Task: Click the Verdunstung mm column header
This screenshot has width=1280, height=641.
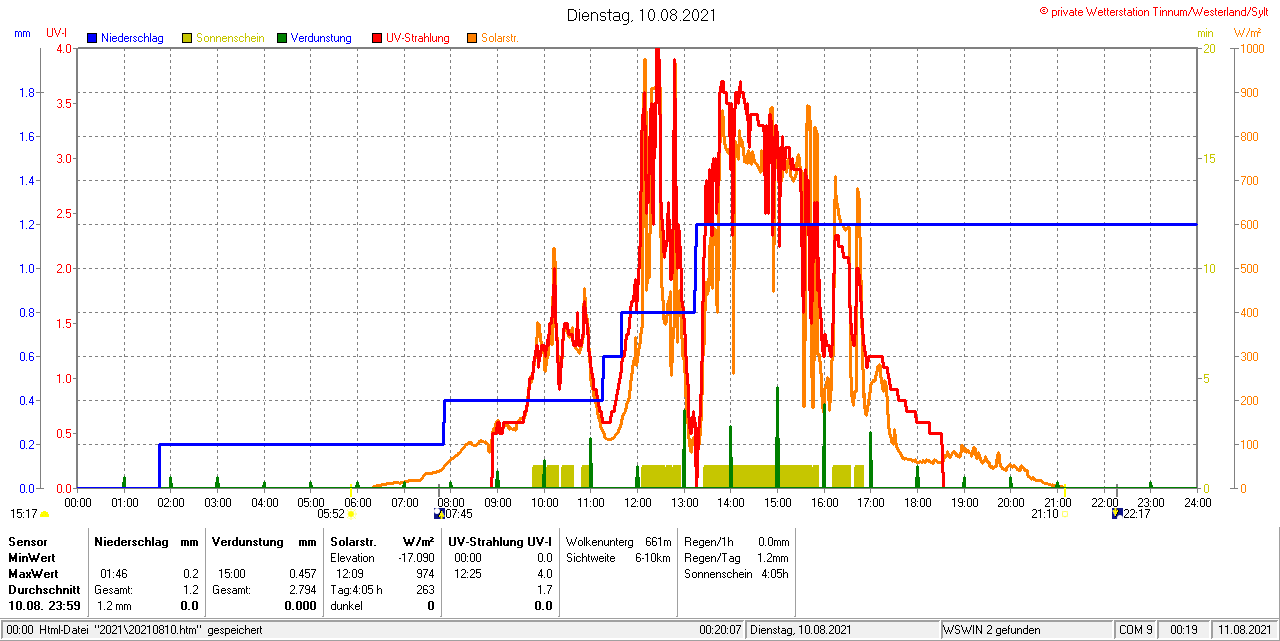Action: tap(264, 542)
